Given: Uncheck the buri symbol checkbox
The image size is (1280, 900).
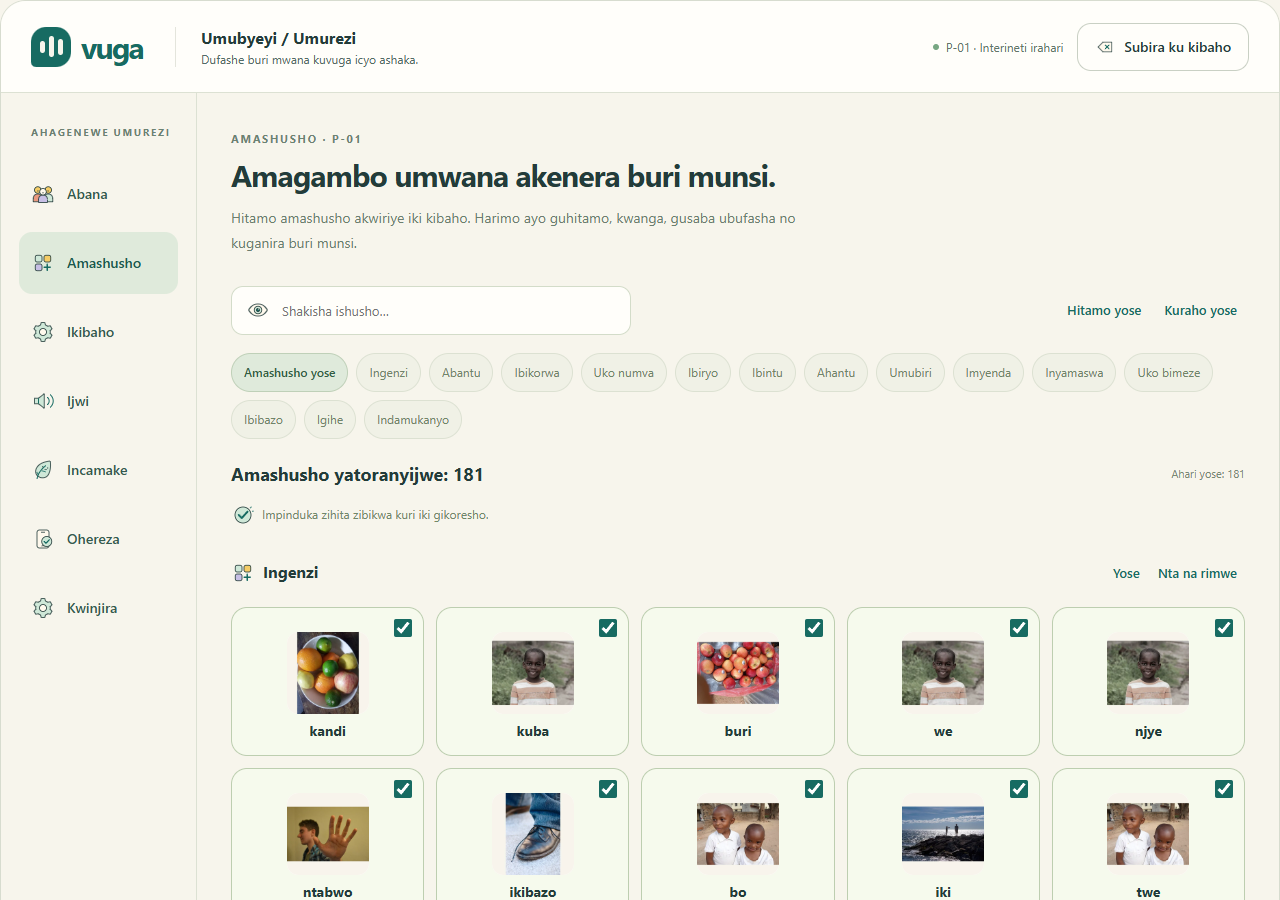Looking at the screenshot, I should 814,628.
